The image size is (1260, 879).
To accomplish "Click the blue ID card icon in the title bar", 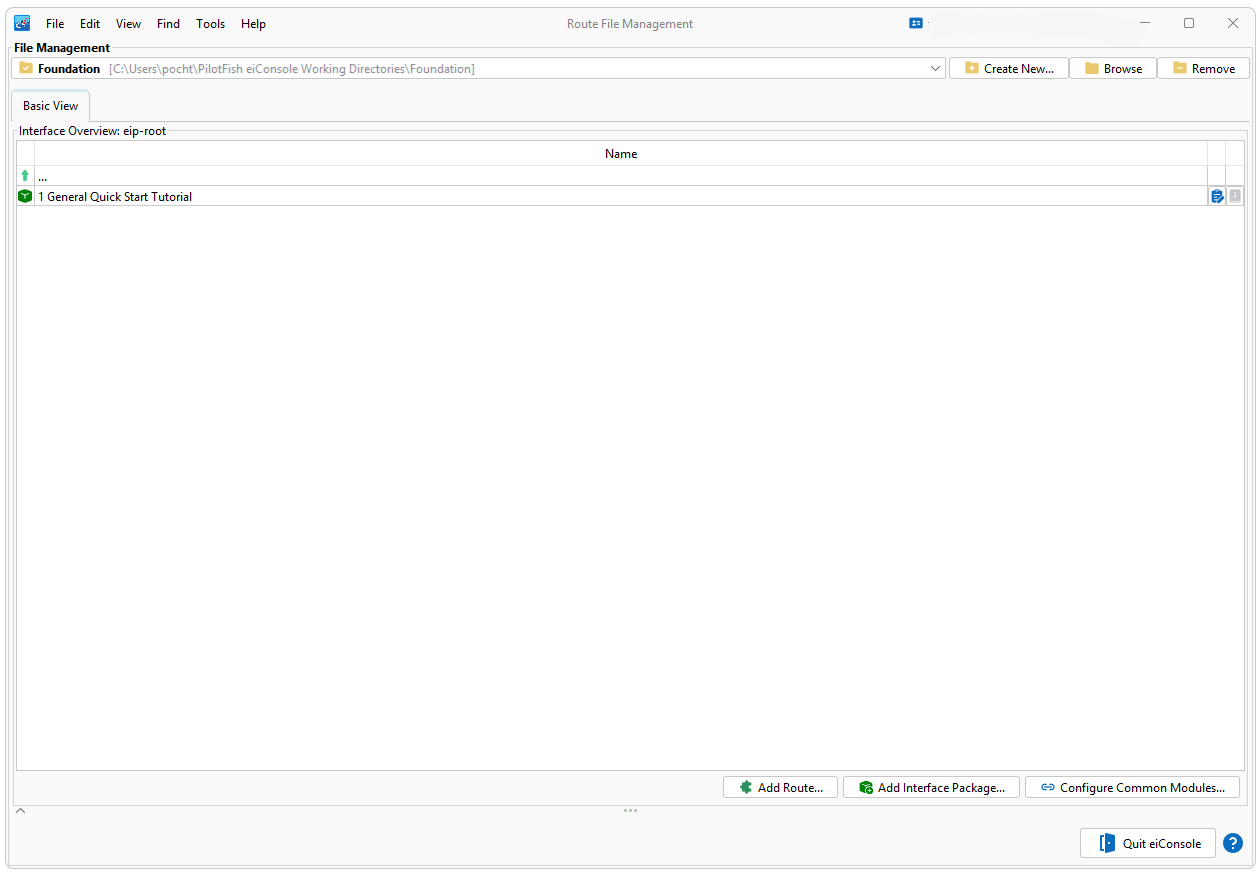I will 916,23.
